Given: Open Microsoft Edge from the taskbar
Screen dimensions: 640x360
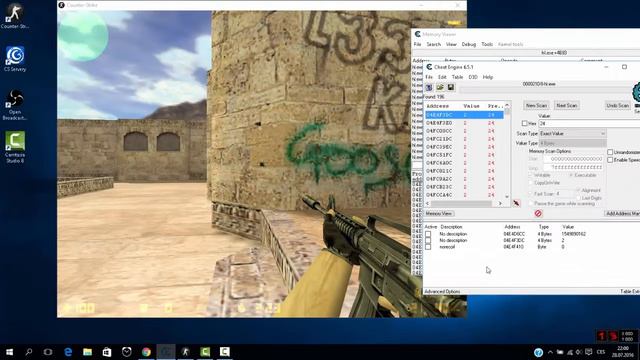Looking at the screenshot, I should (68, 352).
